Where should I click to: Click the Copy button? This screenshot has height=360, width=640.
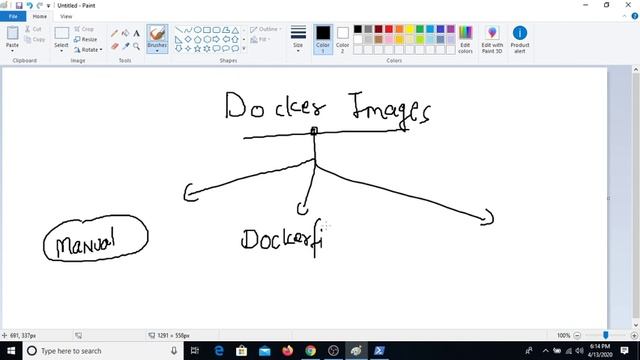[x=35, y=40]
